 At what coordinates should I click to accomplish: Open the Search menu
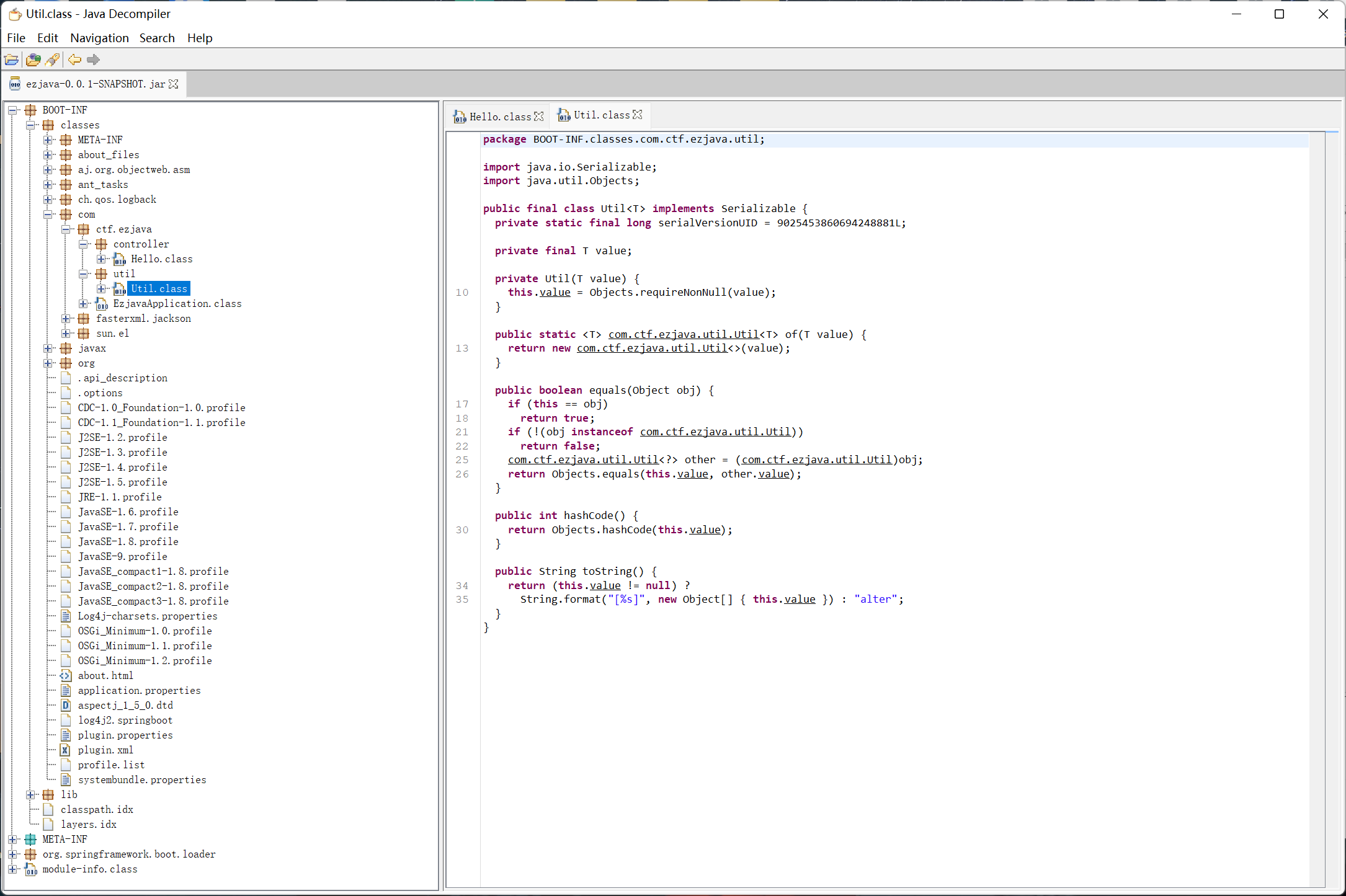(x=157, y=38)
